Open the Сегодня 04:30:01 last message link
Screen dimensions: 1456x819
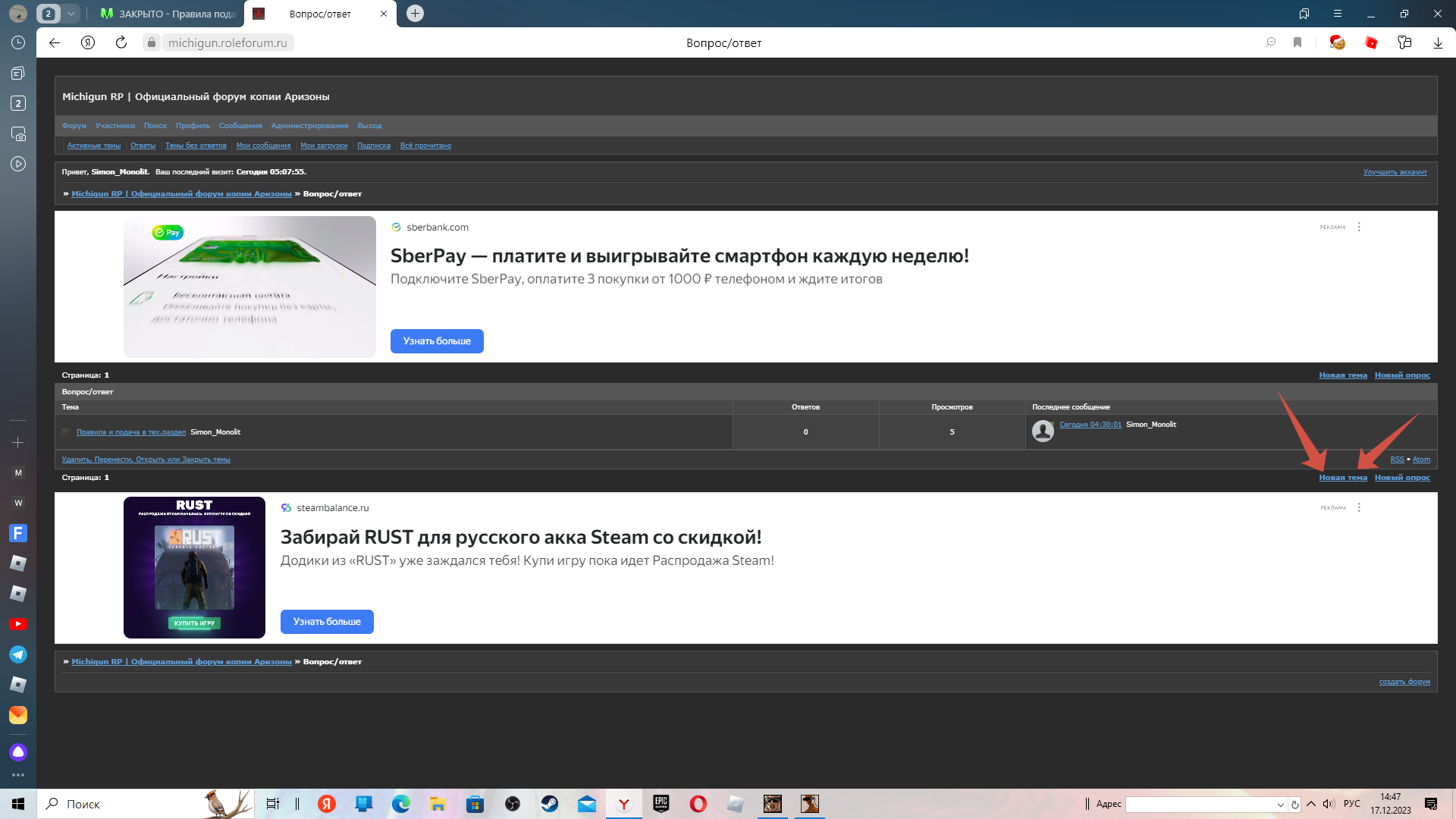pos(1090,425)
